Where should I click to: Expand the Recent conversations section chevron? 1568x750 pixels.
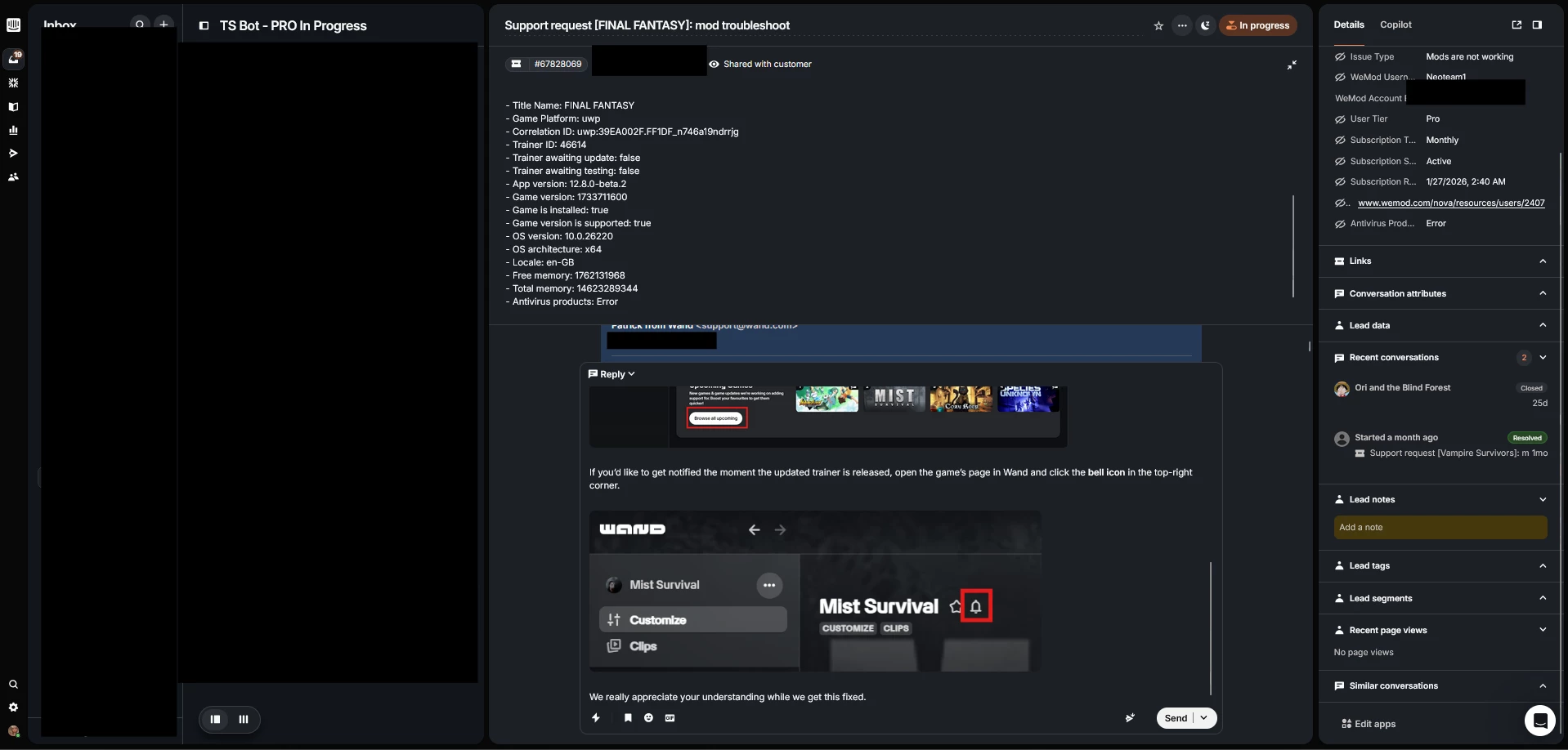point(1543,357)
